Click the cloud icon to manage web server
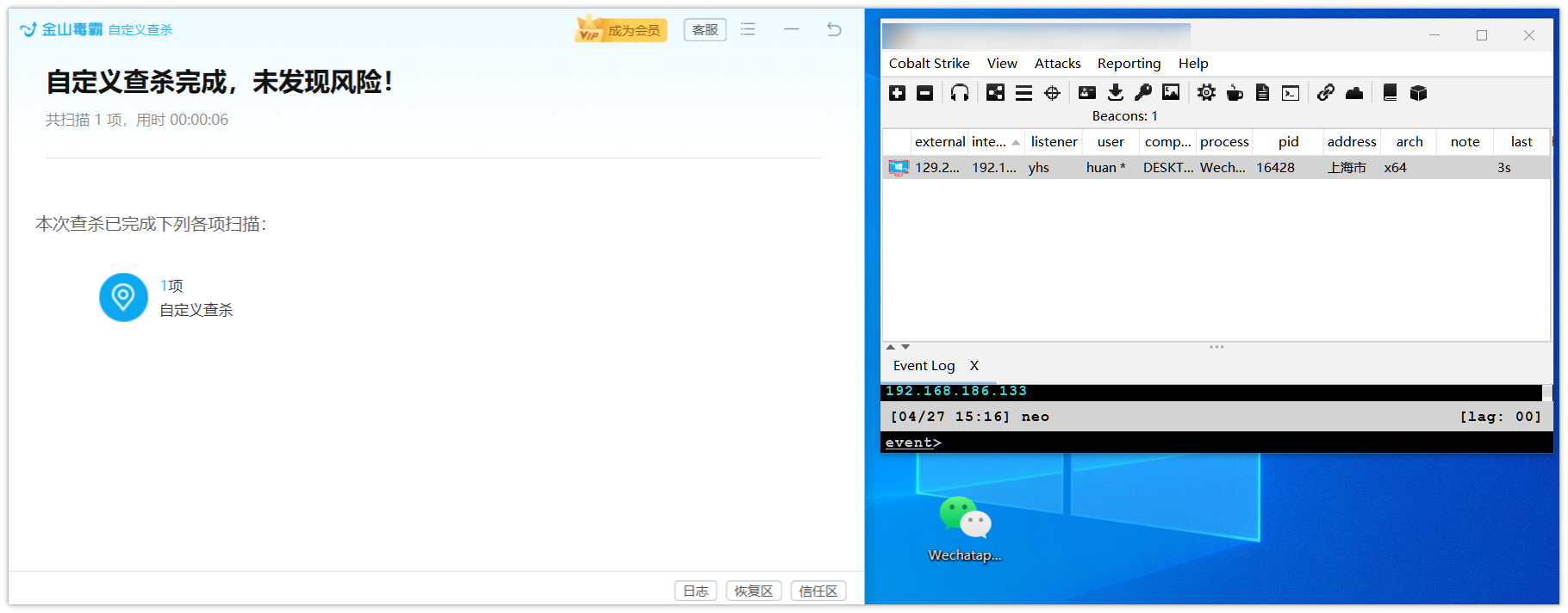Screen dimensions: 1568x613 pos(1354,93)
